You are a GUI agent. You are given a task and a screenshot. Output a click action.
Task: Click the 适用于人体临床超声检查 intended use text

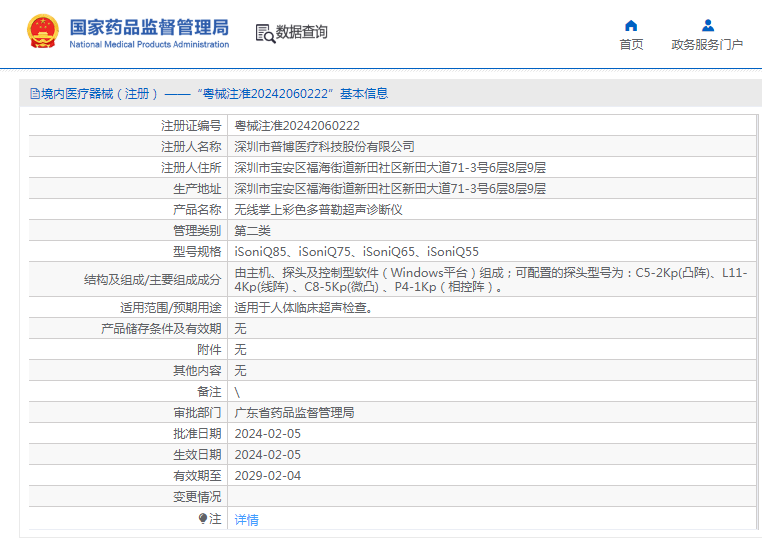coord(304,308)
